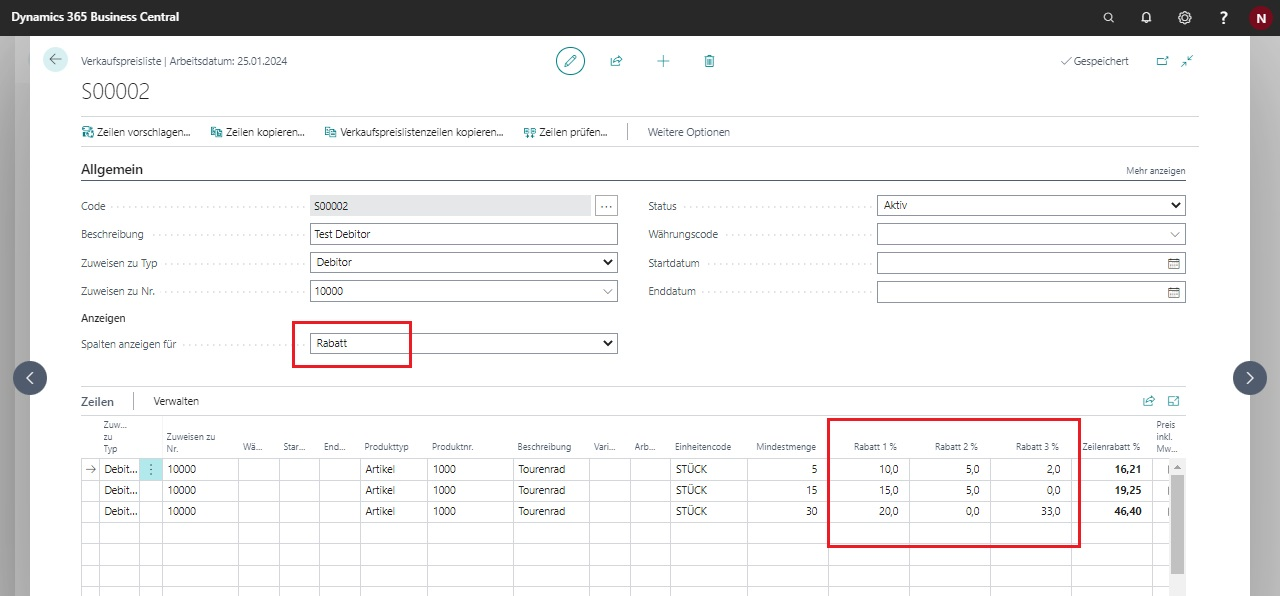Toggle edit mode with pencil icon
Viewport: 1280px width, 596px height.
pos(570,61)
